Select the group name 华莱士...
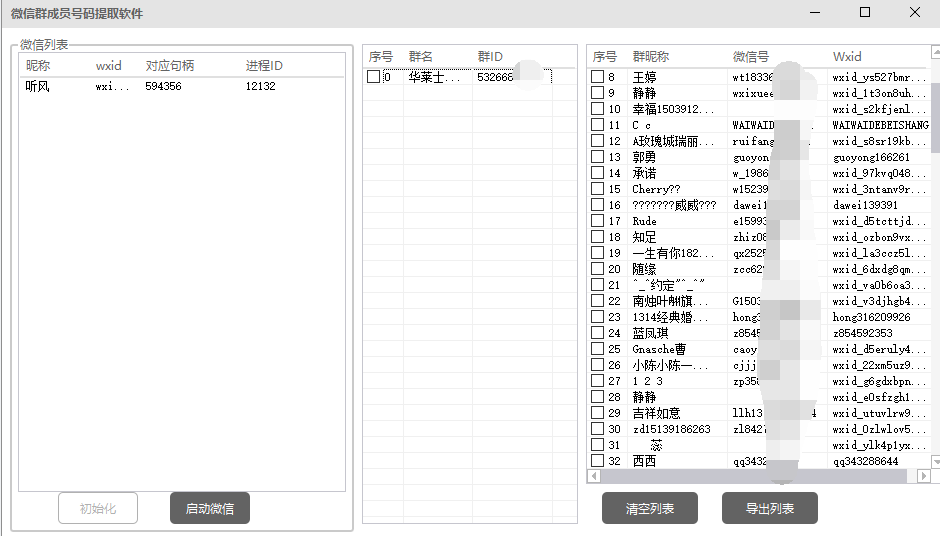Screen dimensions: 940x536 tap(434, 77)
